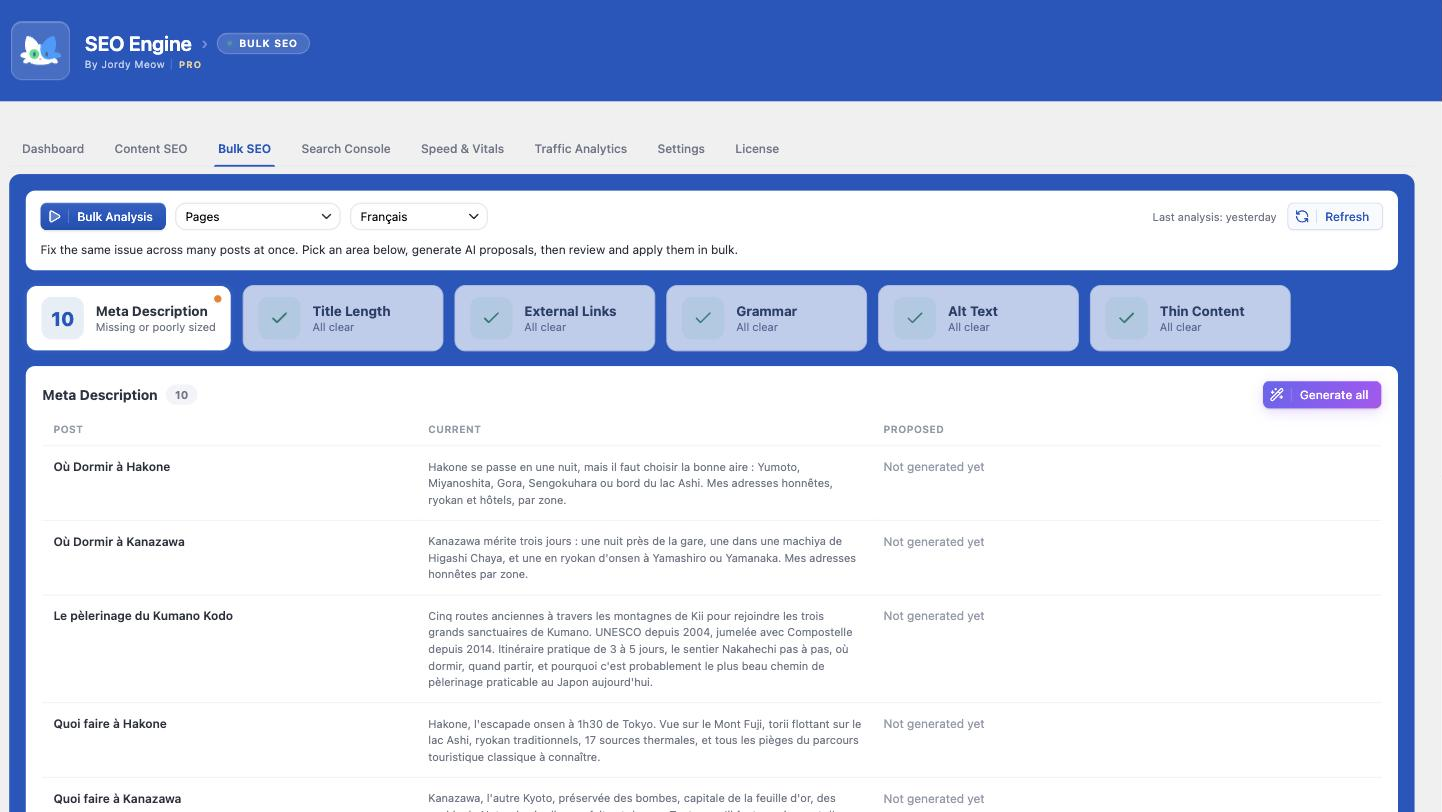
Task: Click the Thin Content checkmark icon
Action: click(1127, 318)
